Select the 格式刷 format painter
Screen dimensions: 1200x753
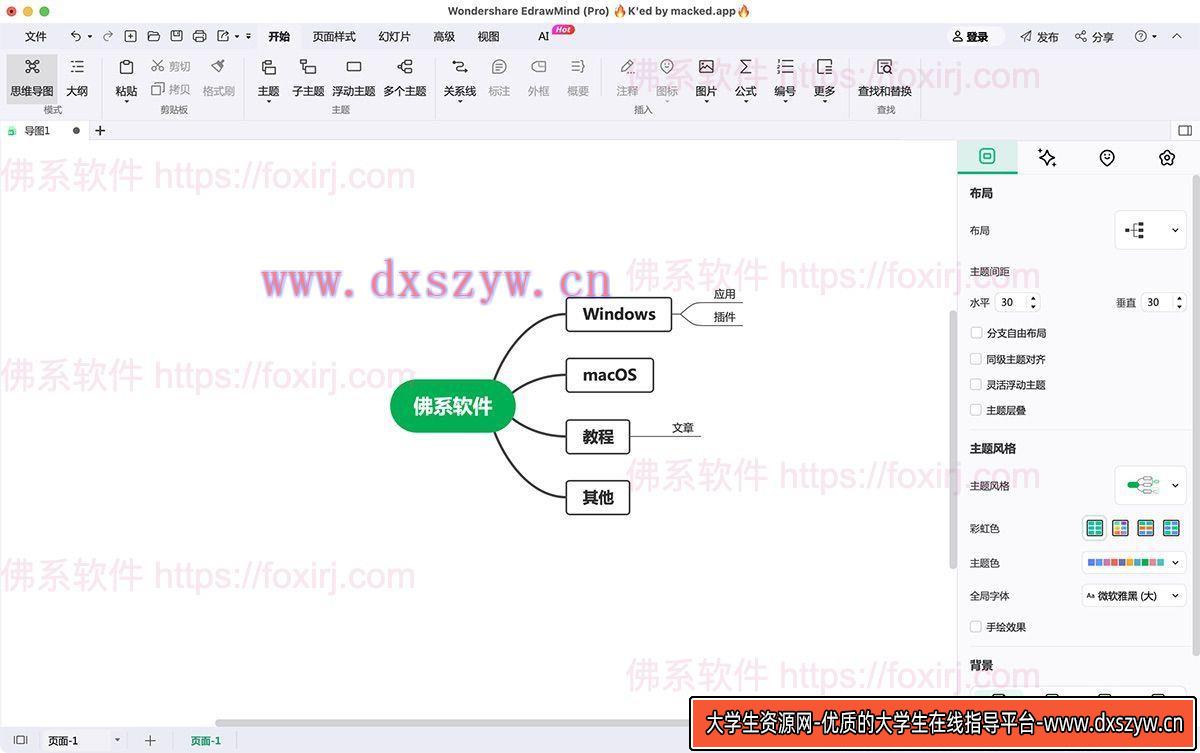point(218,77)
